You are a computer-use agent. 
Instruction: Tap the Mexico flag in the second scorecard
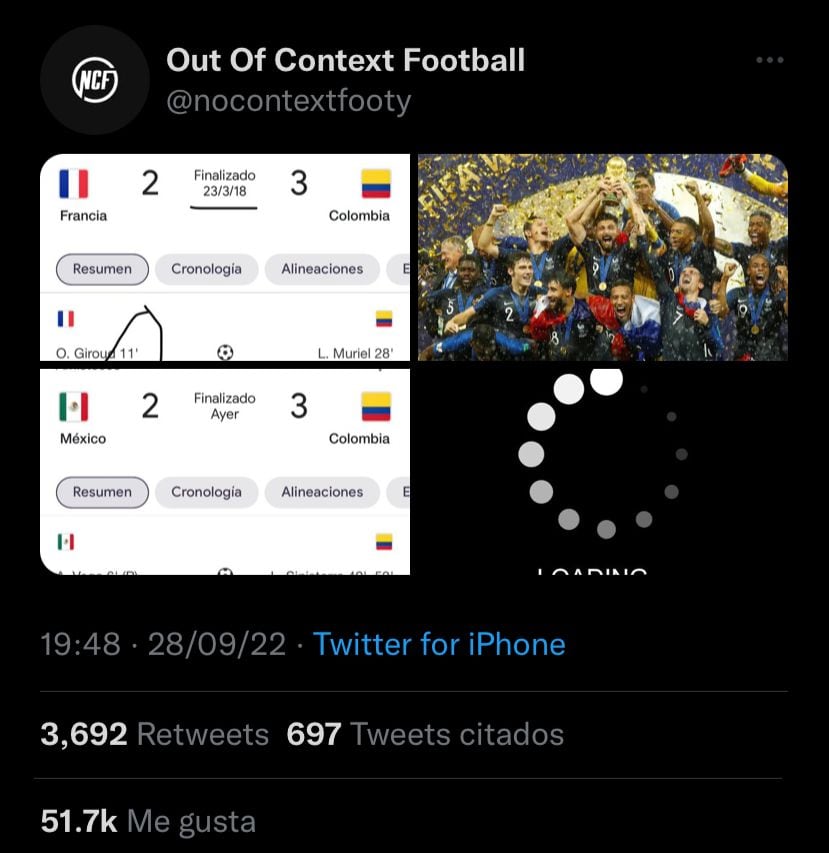coord(73,407)
